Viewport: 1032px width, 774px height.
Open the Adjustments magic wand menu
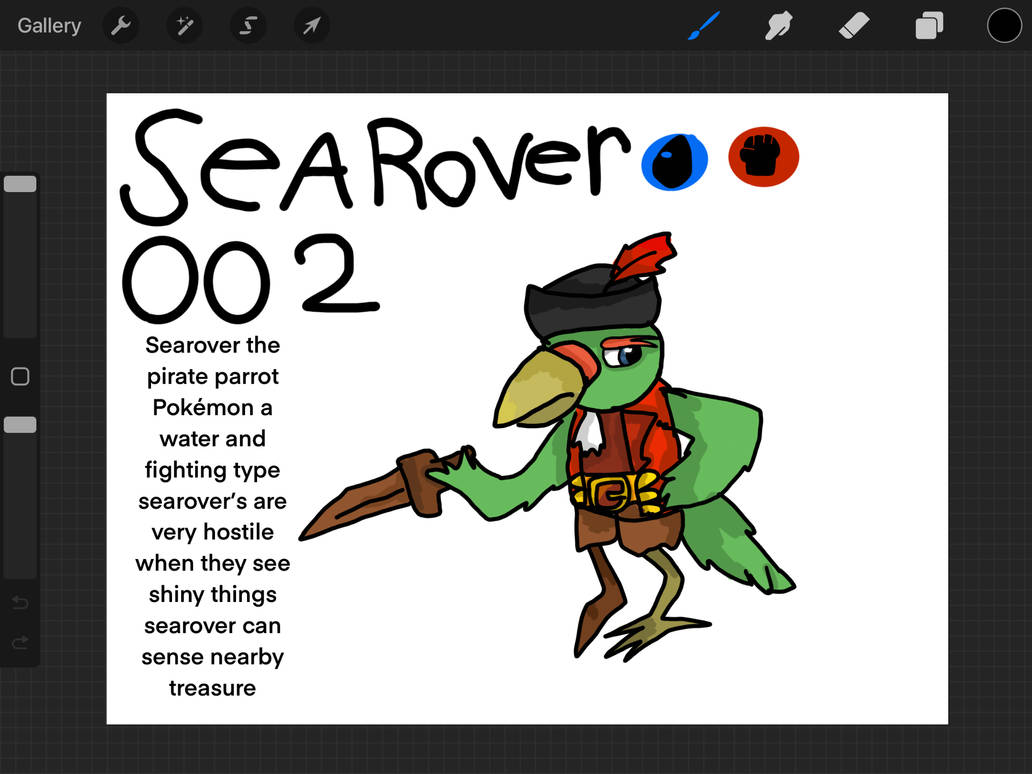pyautogui.click(x=184, y=26)
